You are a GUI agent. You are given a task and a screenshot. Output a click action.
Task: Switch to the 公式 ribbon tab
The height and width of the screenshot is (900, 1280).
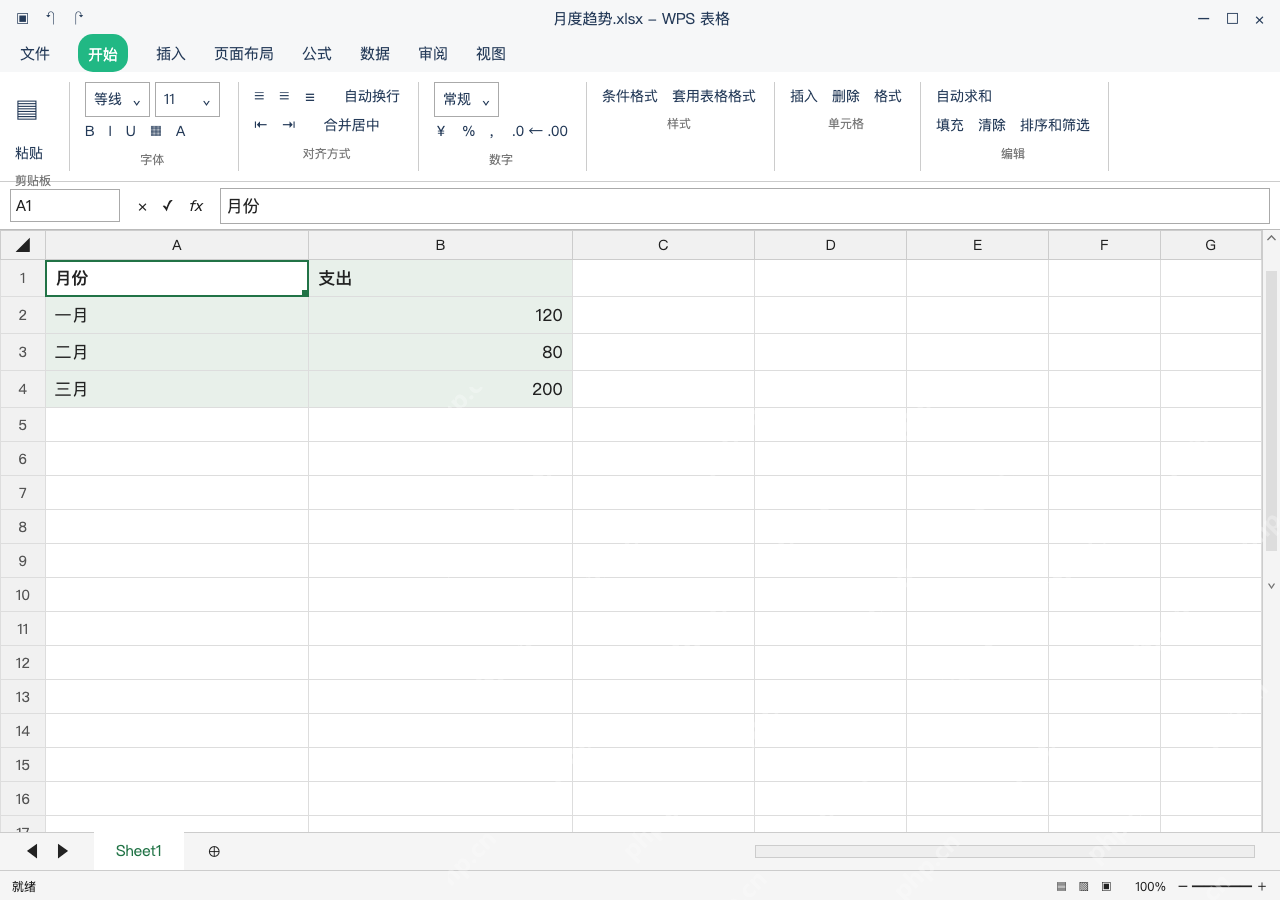pos(317,54)
